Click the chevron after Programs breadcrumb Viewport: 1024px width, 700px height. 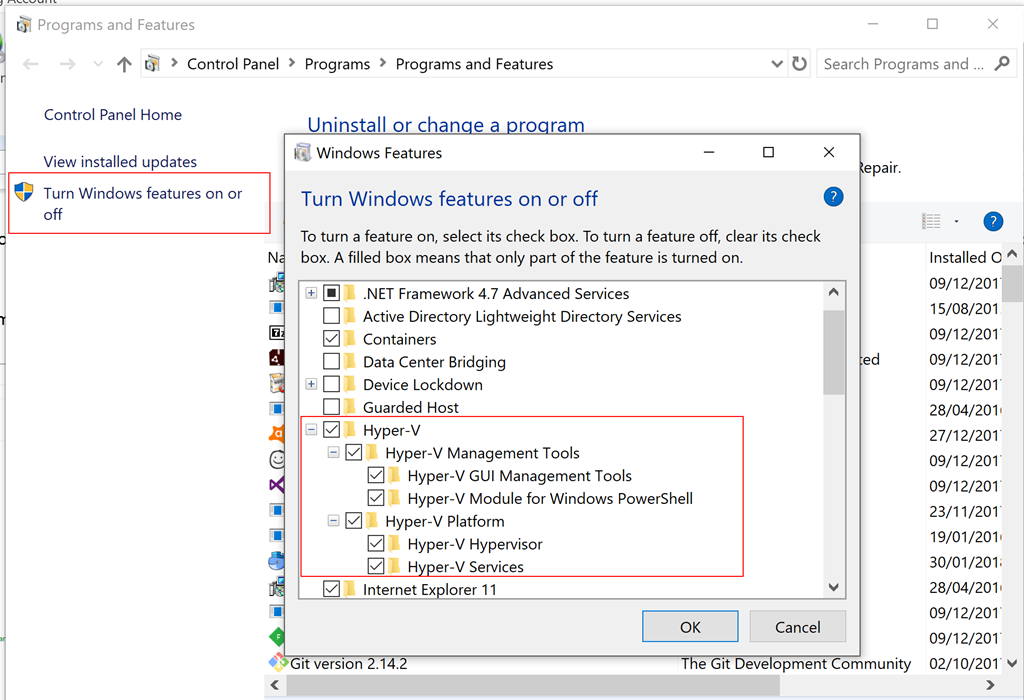[383, 63]
